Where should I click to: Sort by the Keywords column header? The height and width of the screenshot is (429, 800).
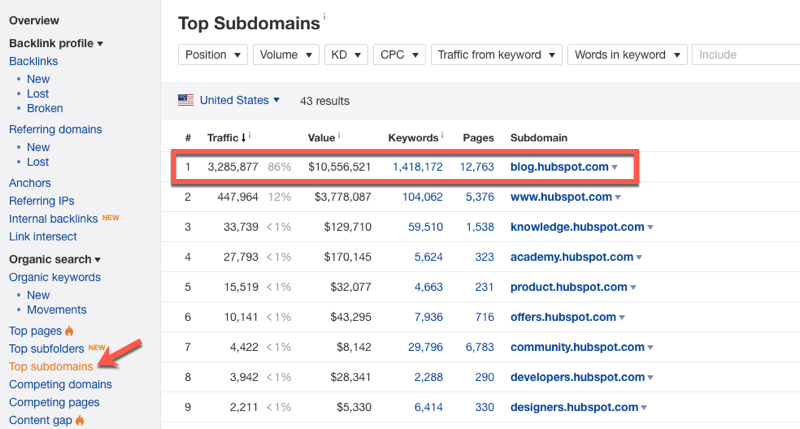413,138
